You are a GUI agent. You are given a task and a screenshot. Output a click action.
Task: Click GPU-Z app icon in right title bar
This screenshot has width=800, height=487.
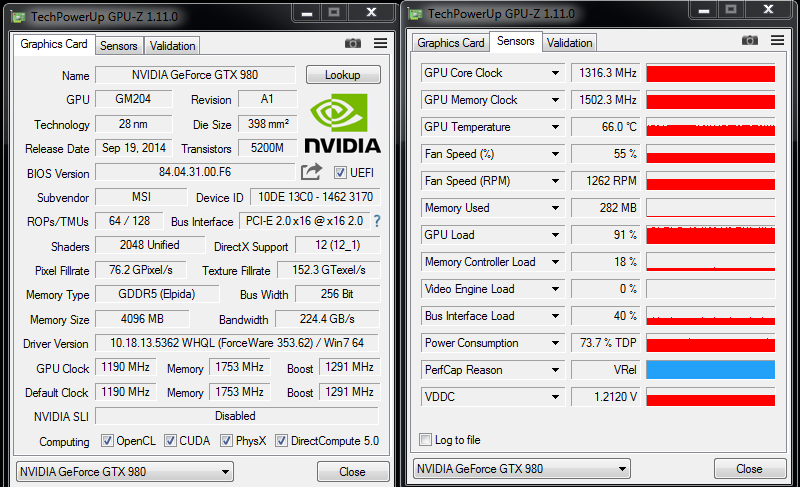416,14
